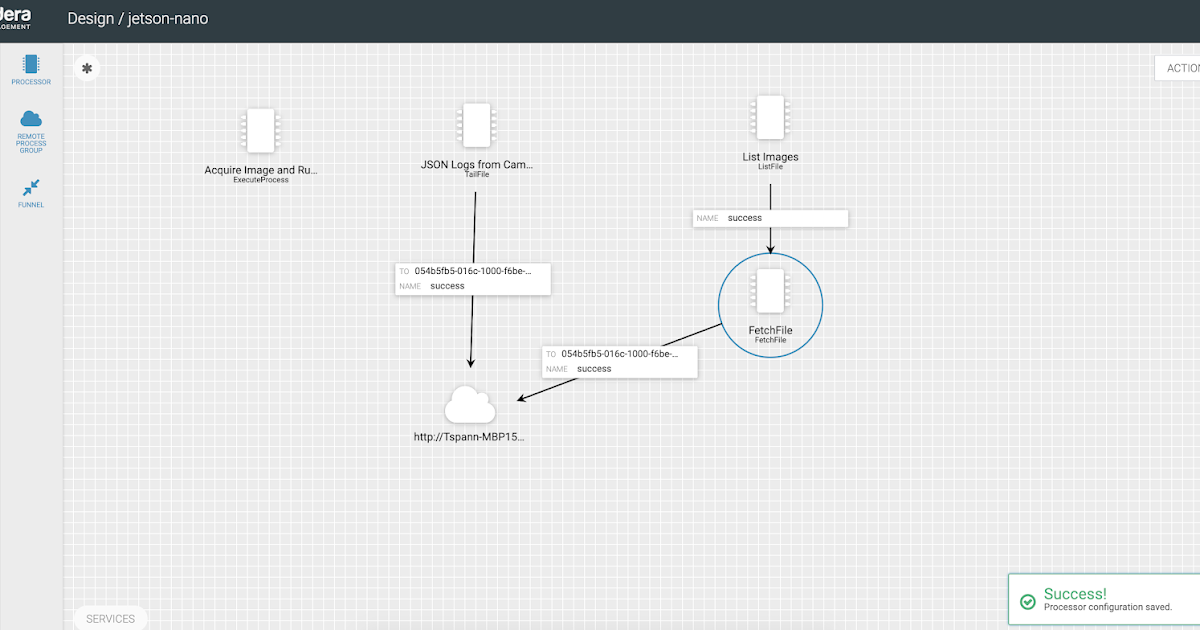This screenshot has width=1200, height=630.
Task: Select the JSON Logs TailFile processor
Action: [x=476, y=123]
